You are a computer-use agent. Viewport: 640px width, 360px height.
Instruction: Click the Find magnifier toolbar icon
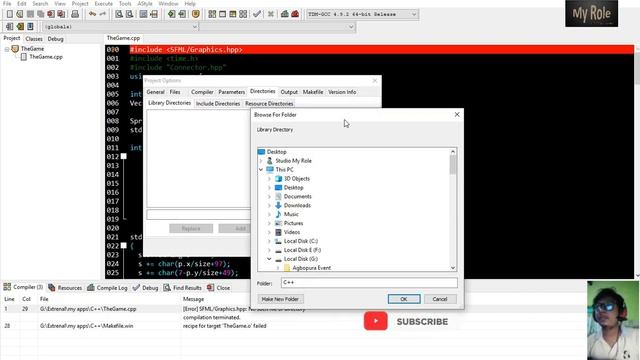[x=119, y=14]
